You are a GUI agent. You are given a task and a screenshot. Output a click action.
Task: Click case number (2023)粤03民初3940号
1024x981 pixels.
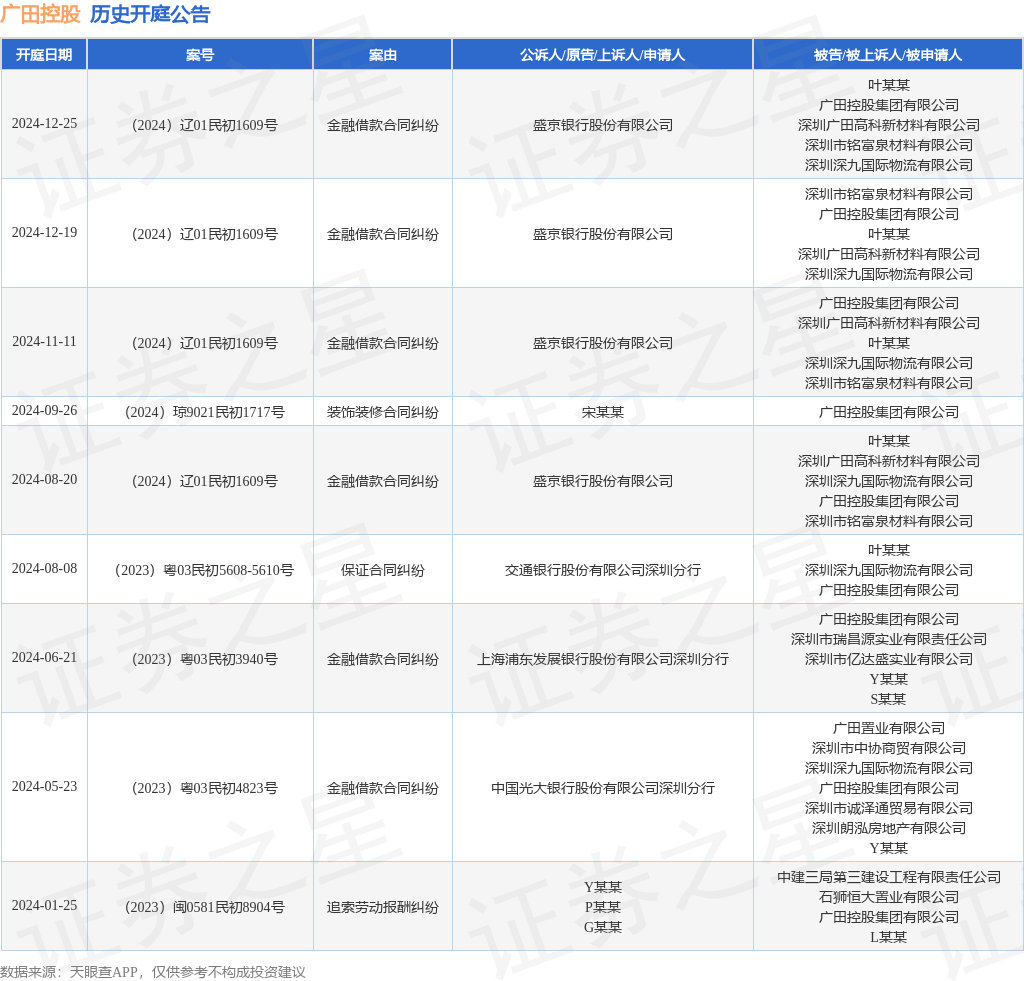tap(204, 660)
